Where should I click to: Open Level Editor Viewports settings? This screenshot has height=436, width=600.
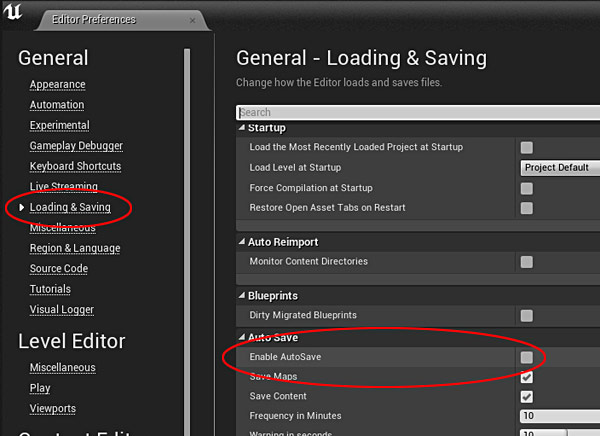(53, 408)
